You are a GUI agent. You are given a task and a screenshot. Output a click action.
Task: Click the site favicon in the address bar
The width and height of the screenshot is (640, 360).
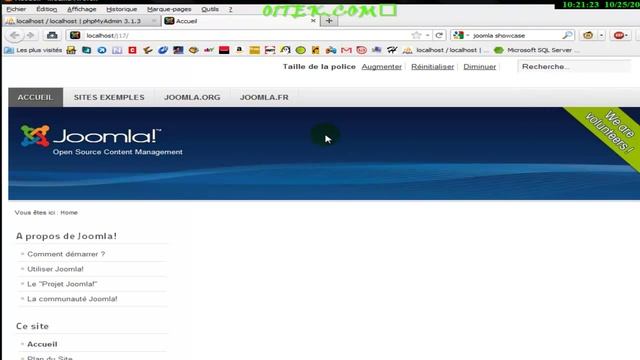[75, 36]
